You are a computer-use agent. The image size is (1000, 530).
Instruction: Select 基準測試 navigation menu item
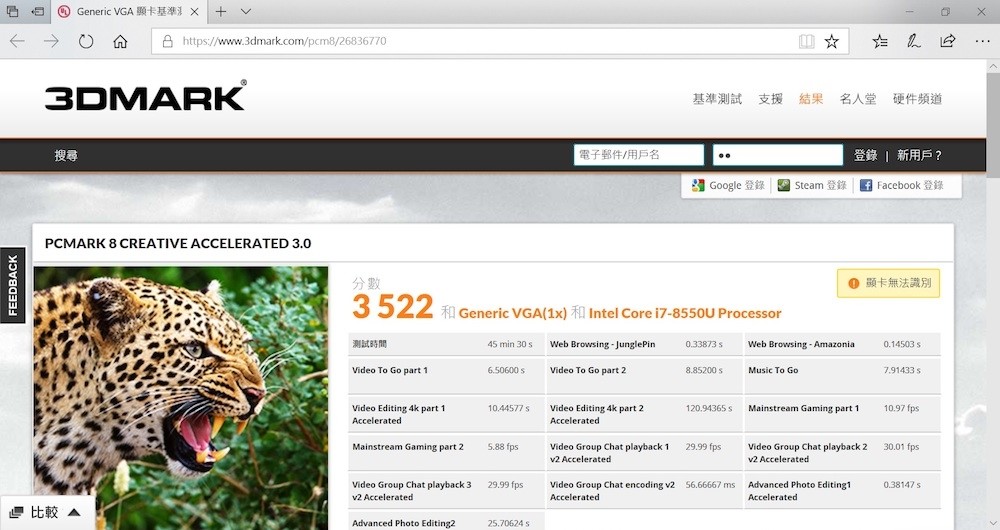pos(717,99)
